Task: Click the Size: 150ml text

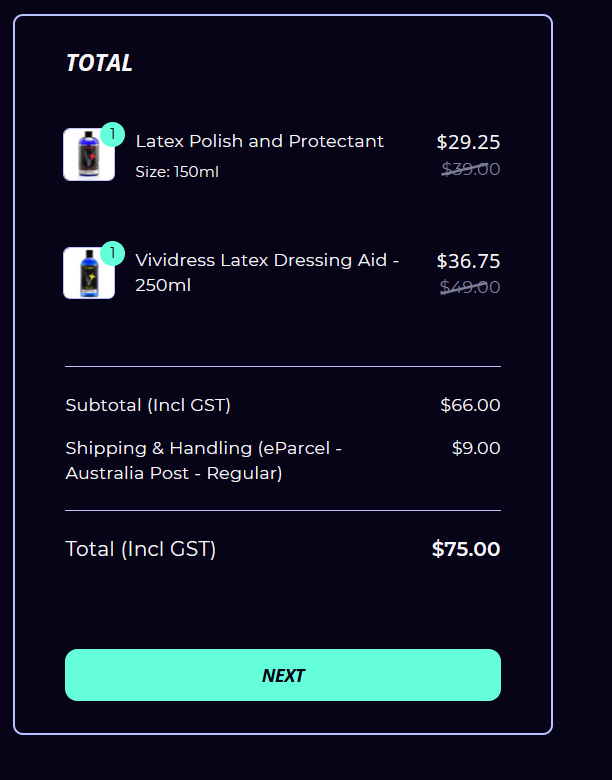Action: 177,172
